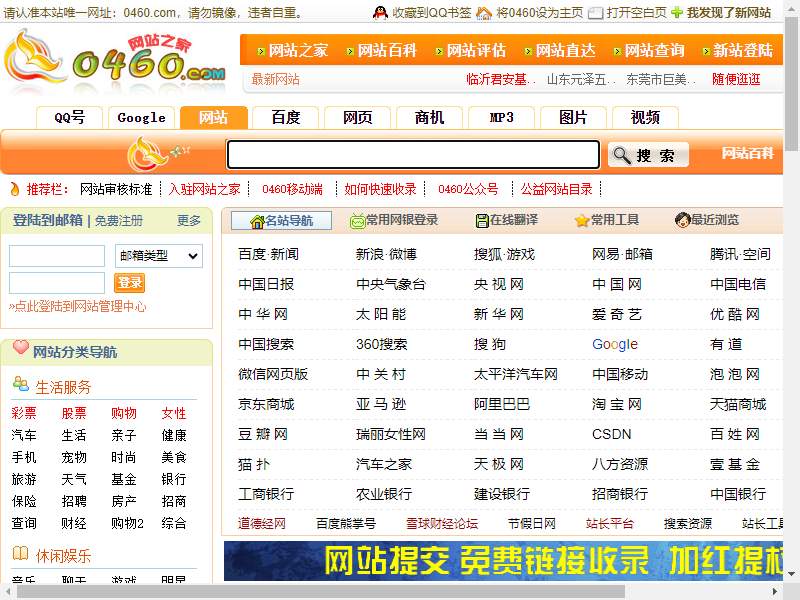Select the 商机 search tab

[x=429, y=117]
